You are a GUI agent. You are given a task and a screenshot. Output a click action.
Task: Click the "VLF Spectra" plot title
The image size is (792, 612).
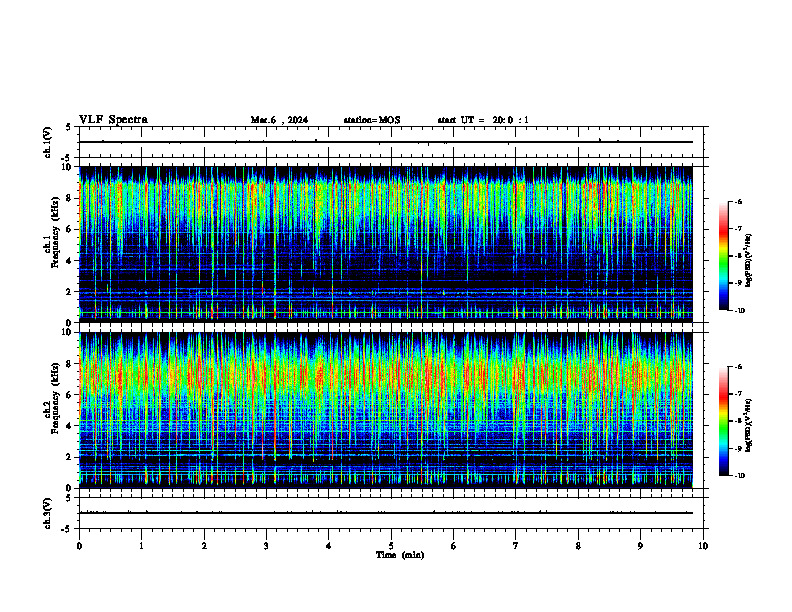coord(113,120)
